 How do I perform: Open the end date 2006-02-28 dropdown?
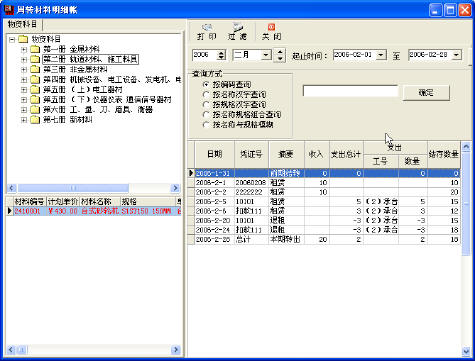tap(456, 55)
